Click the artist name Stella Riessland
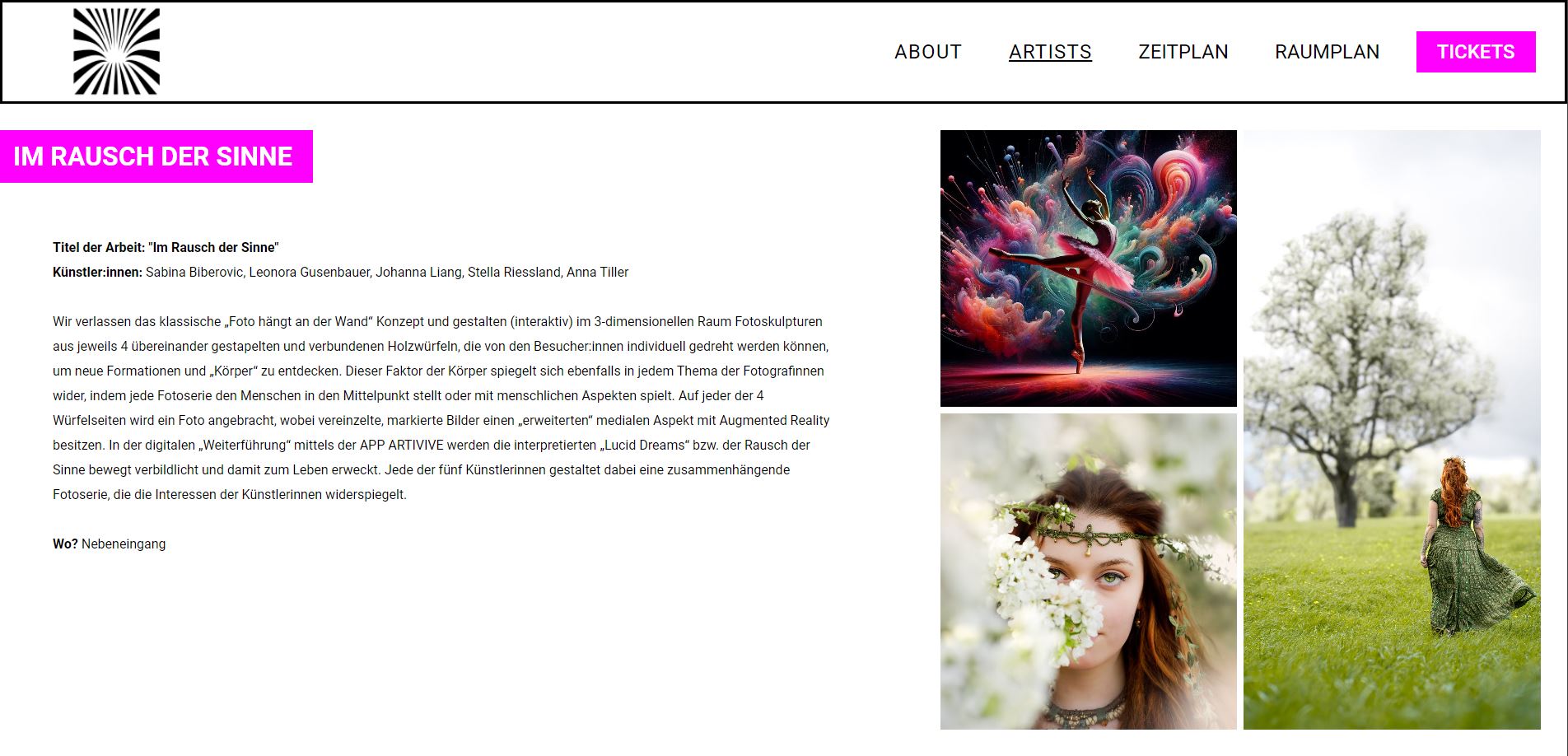This screenshot has height=756, width=1568. pyautogui.click(x=515, y=272)
